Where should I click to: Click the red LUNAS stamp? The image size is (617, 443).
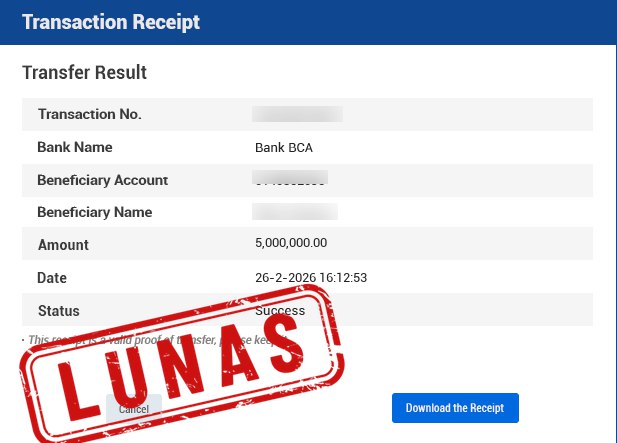(182, 366)
